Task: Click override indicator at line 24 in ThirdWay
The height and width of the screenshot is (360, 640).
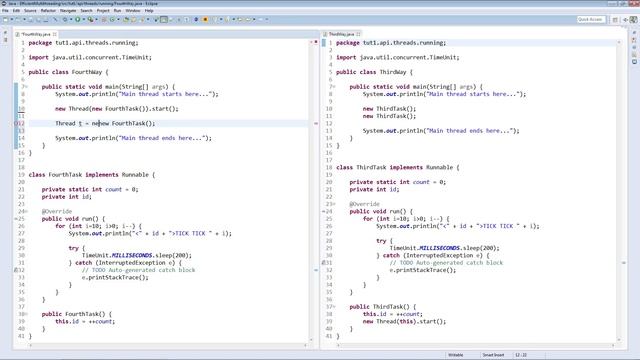Action: tap(324, 211)
